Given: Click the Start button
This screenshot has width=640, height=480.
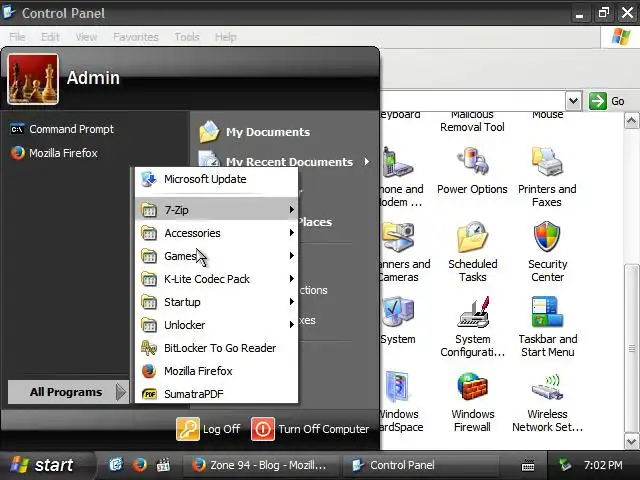Looking at the screenshot, I should (45, 465).
